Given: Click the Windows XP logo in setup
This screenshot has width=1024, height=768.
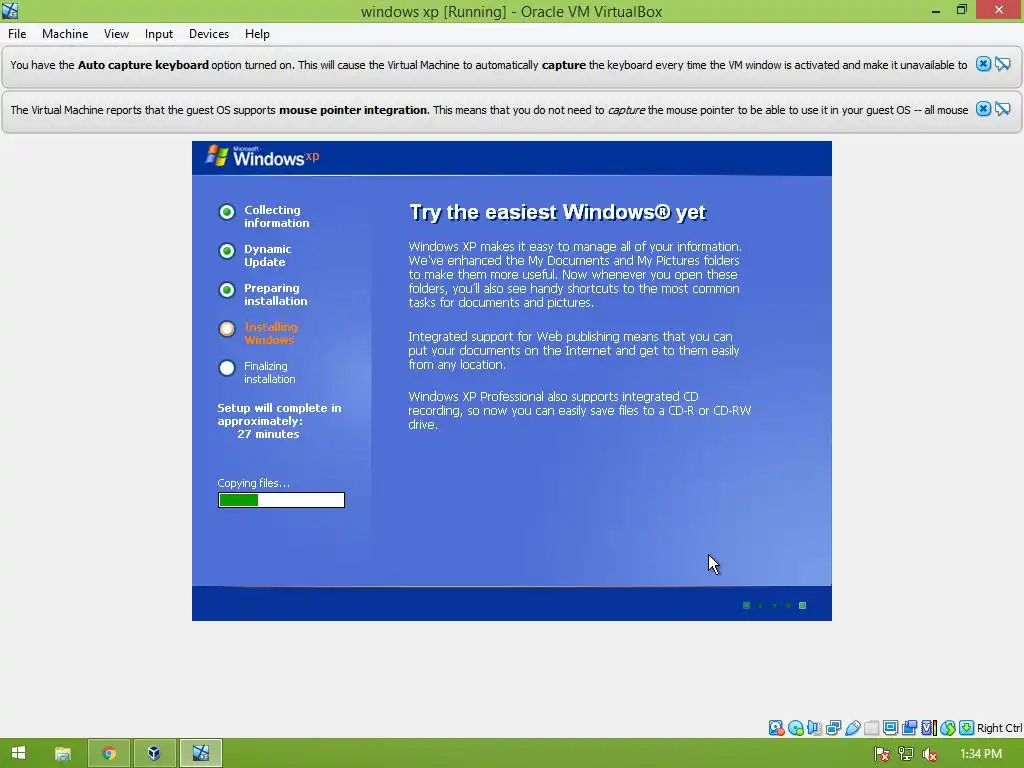Looking at the screenshot, I should [263, 157].
